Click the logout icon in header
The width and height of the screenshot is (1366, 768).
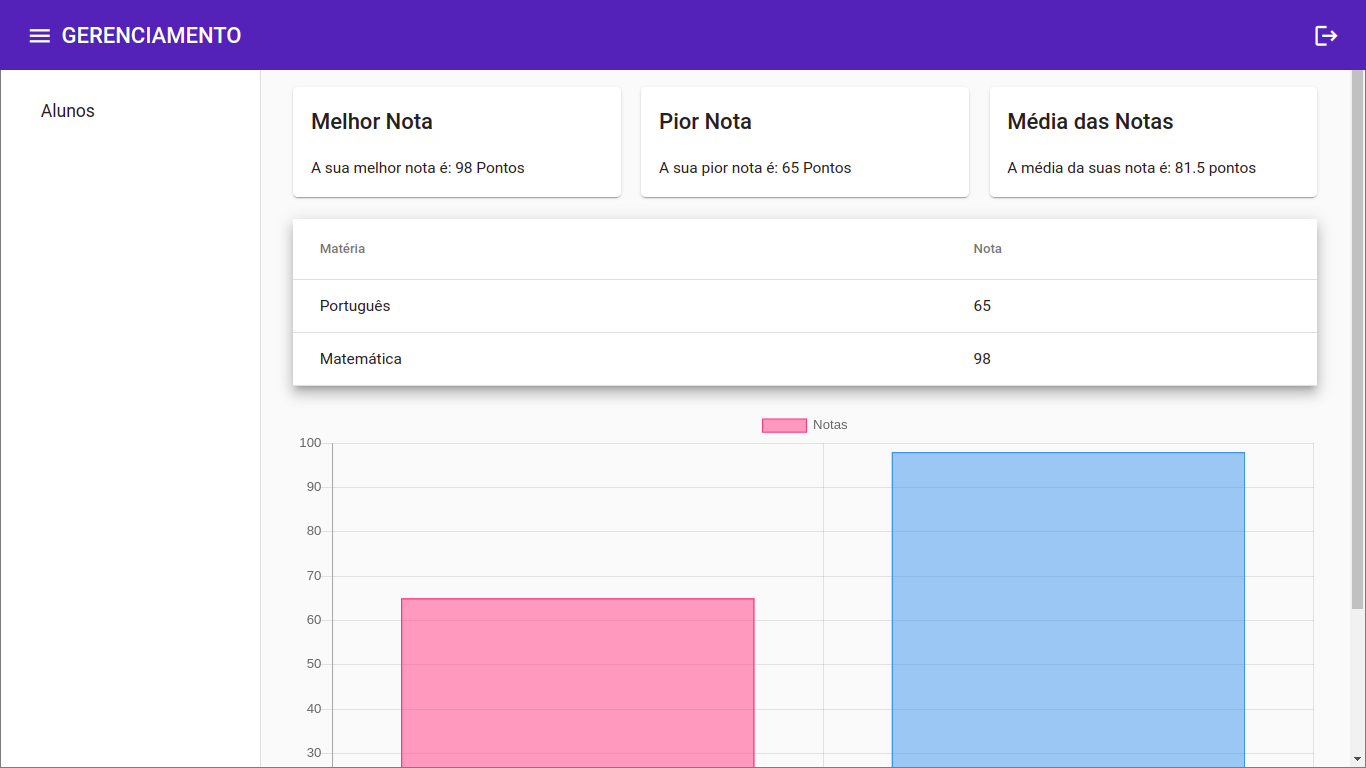1326,36
